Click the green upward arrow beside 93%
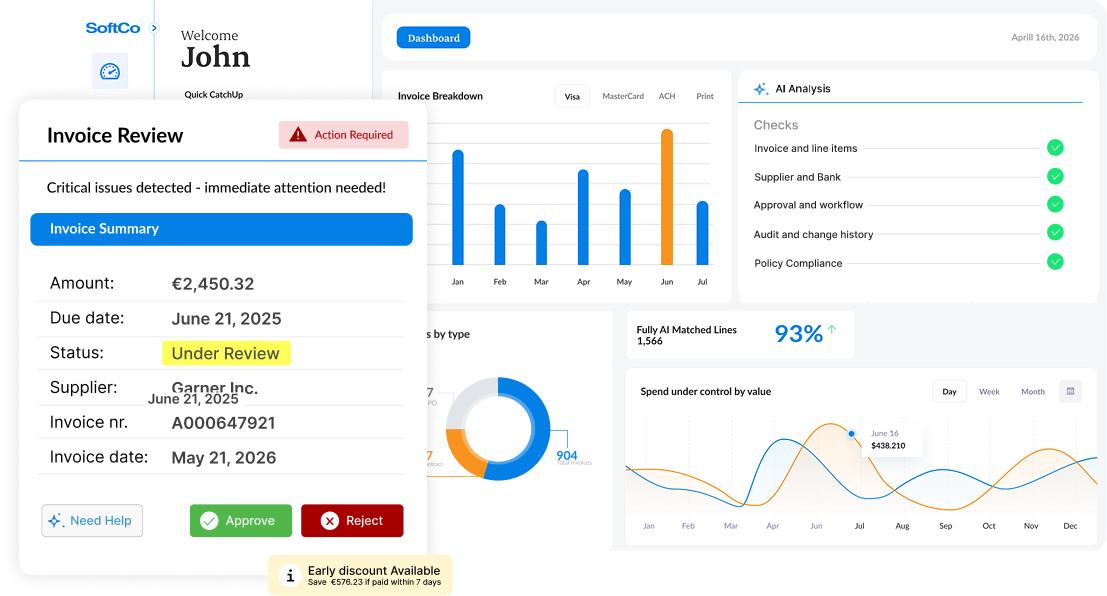The width and height of the screenshot is (1107, 596). pos(832,329)
